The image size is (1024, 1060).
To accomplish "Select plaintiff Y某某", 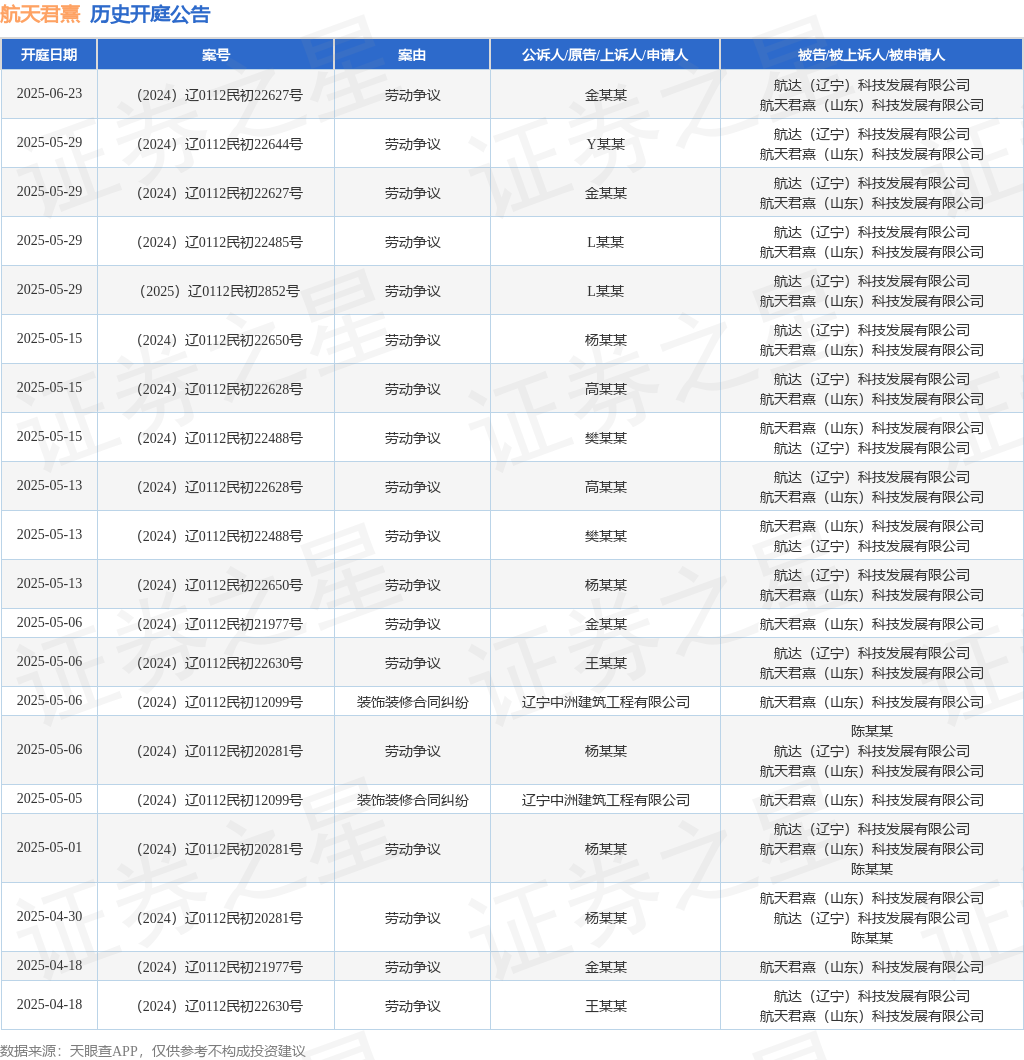I will tap(606, 144).
